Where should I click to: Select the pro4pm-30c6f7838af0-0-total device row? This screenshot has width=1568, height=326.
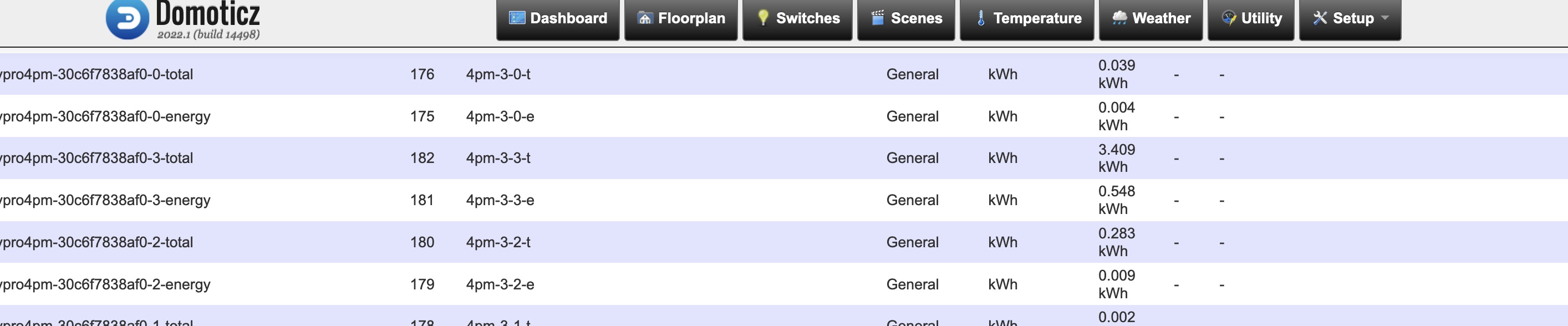coord(784,74)
